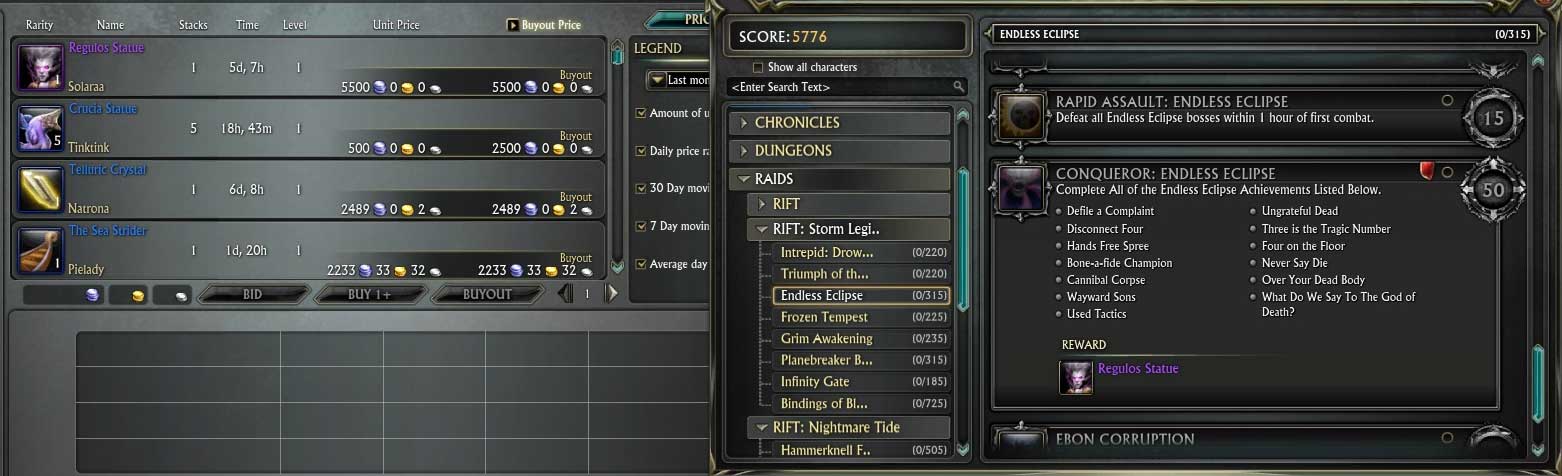Expand the Chronicles category

(840, 123)
